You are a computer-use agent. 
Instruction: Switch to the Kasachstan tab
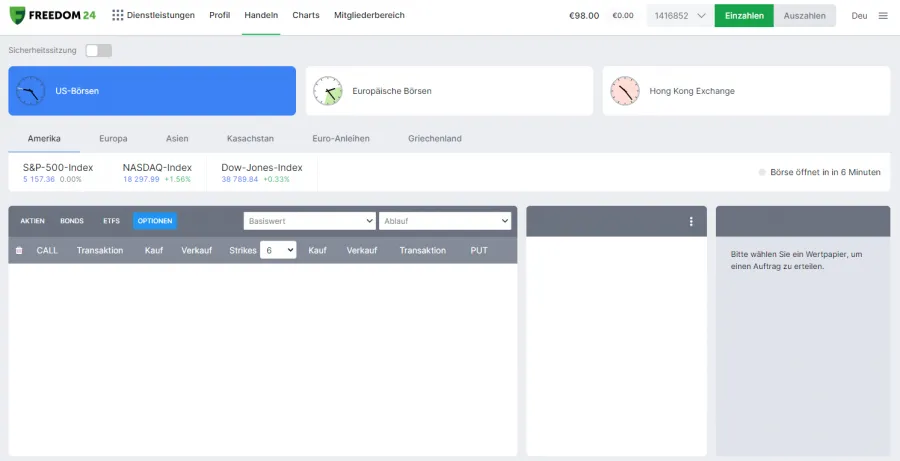(x=250, y=138)
